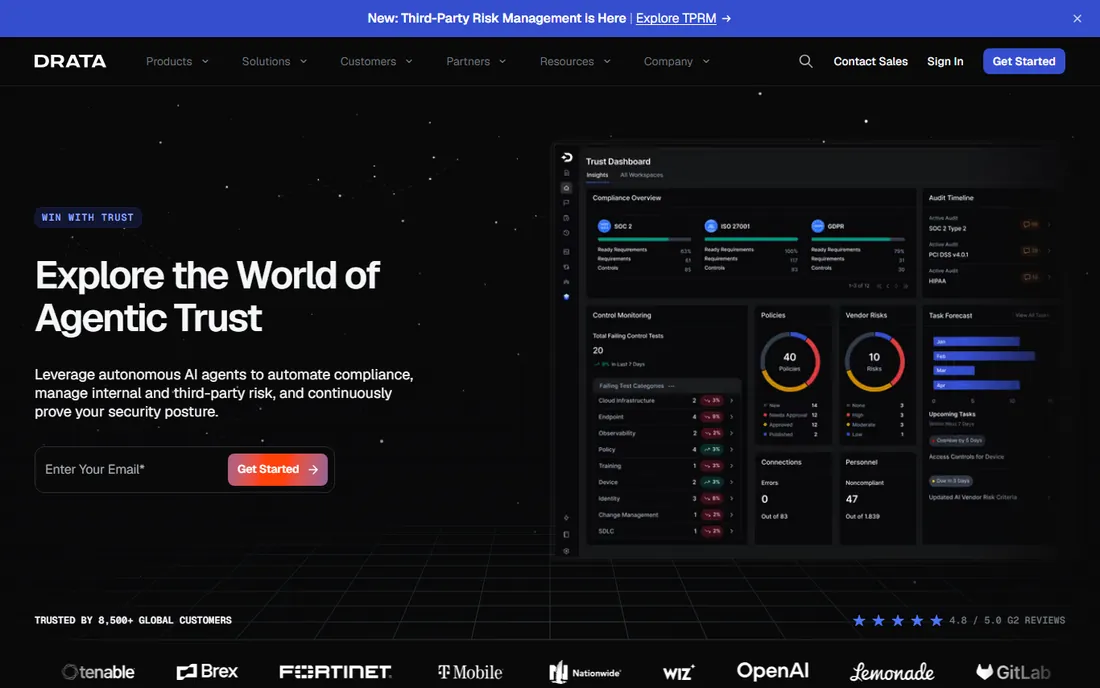The image size is (1100, 688).
Task: Click the Brex customer logo
Action: tap(207, 672)
